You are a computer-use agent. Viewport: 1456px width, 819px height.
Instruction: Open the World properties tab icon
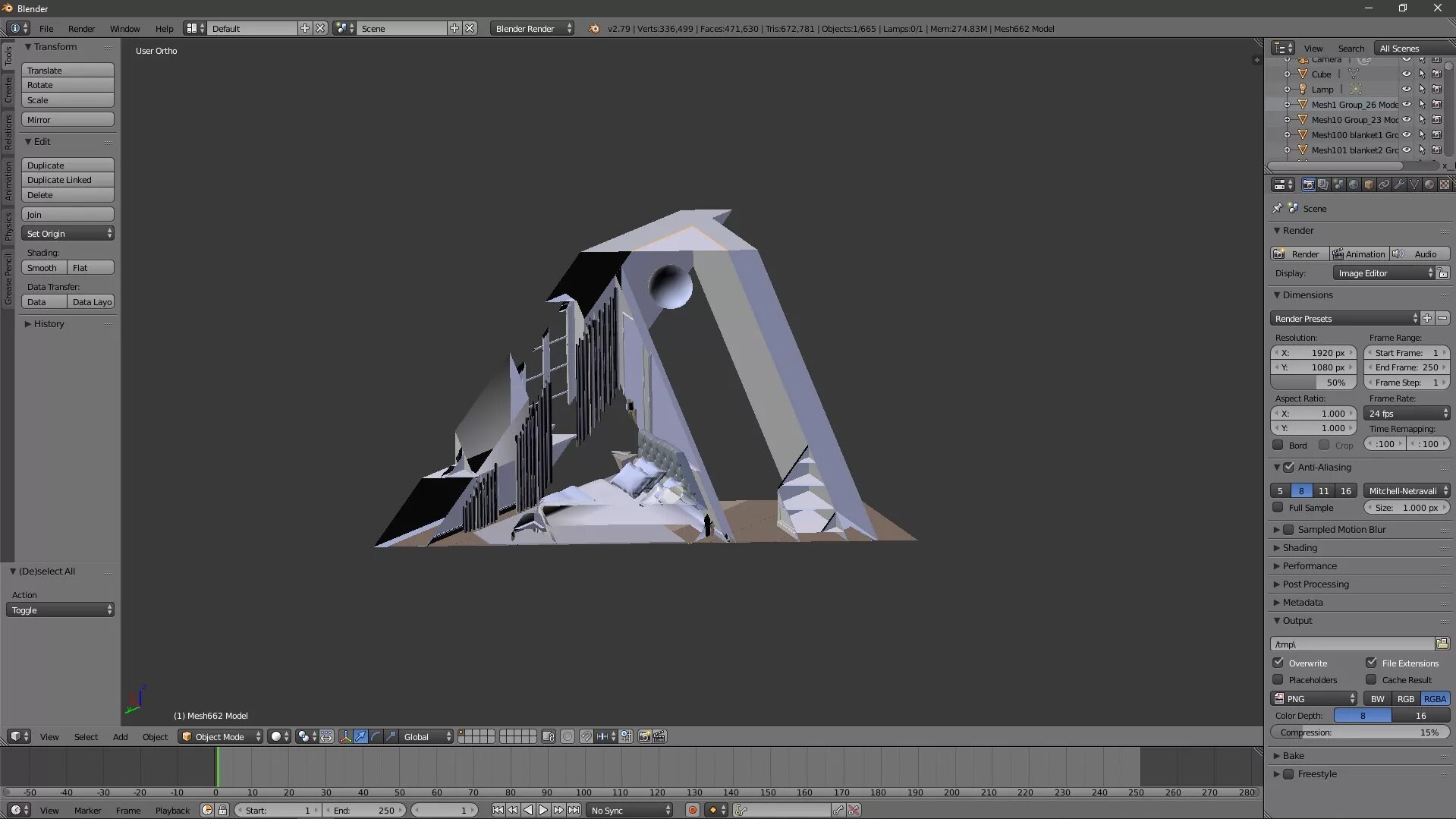pyautogui.click(x=1353, y=184)
